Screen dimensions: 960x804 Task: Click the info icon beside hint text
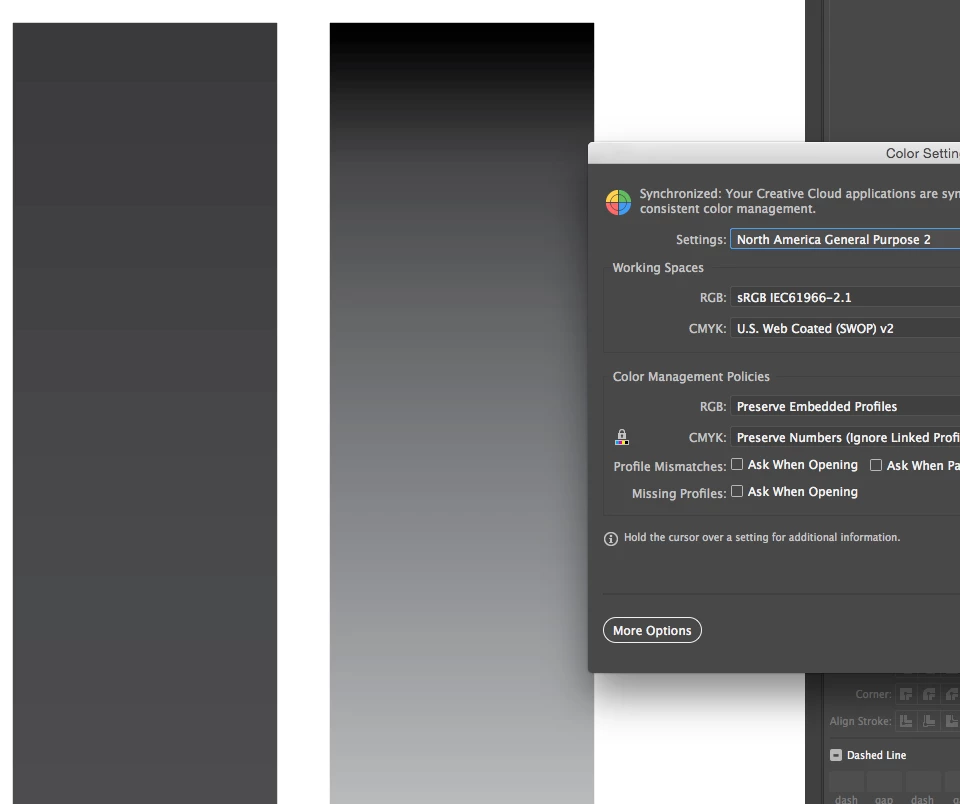(610, 539)
